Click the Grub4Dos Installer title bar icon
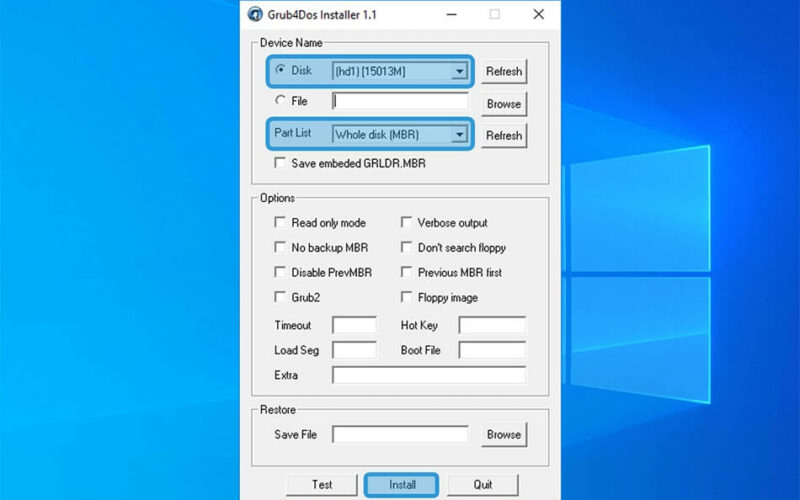 255,14
